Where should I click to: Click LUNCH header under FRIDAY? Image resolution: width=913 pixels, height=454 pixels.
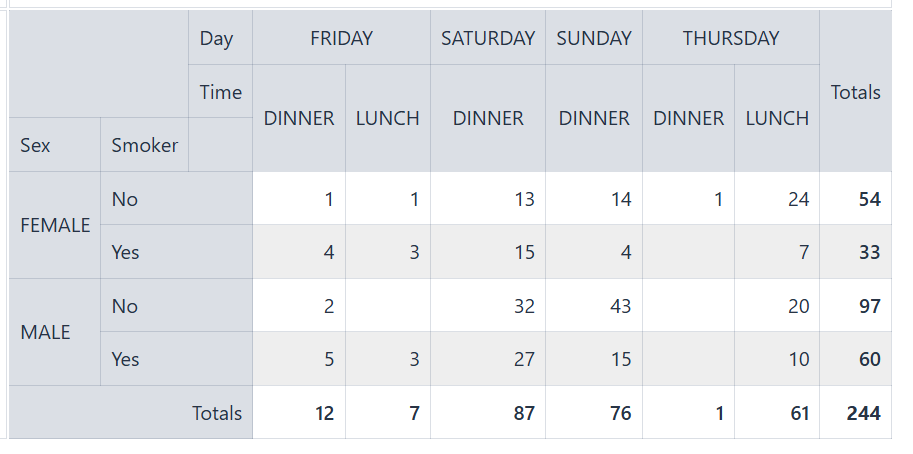388,118
